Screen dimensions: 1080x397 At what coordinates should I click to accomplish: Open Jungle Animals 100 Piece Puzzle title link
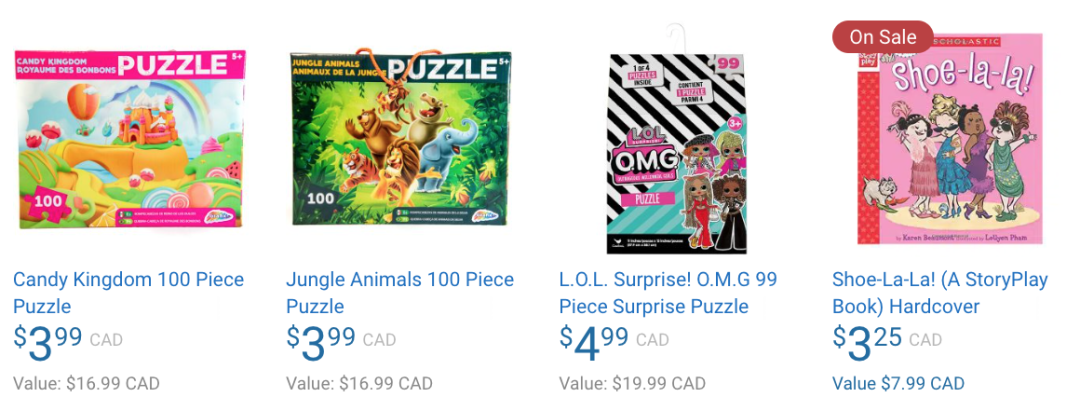[400, 293]
